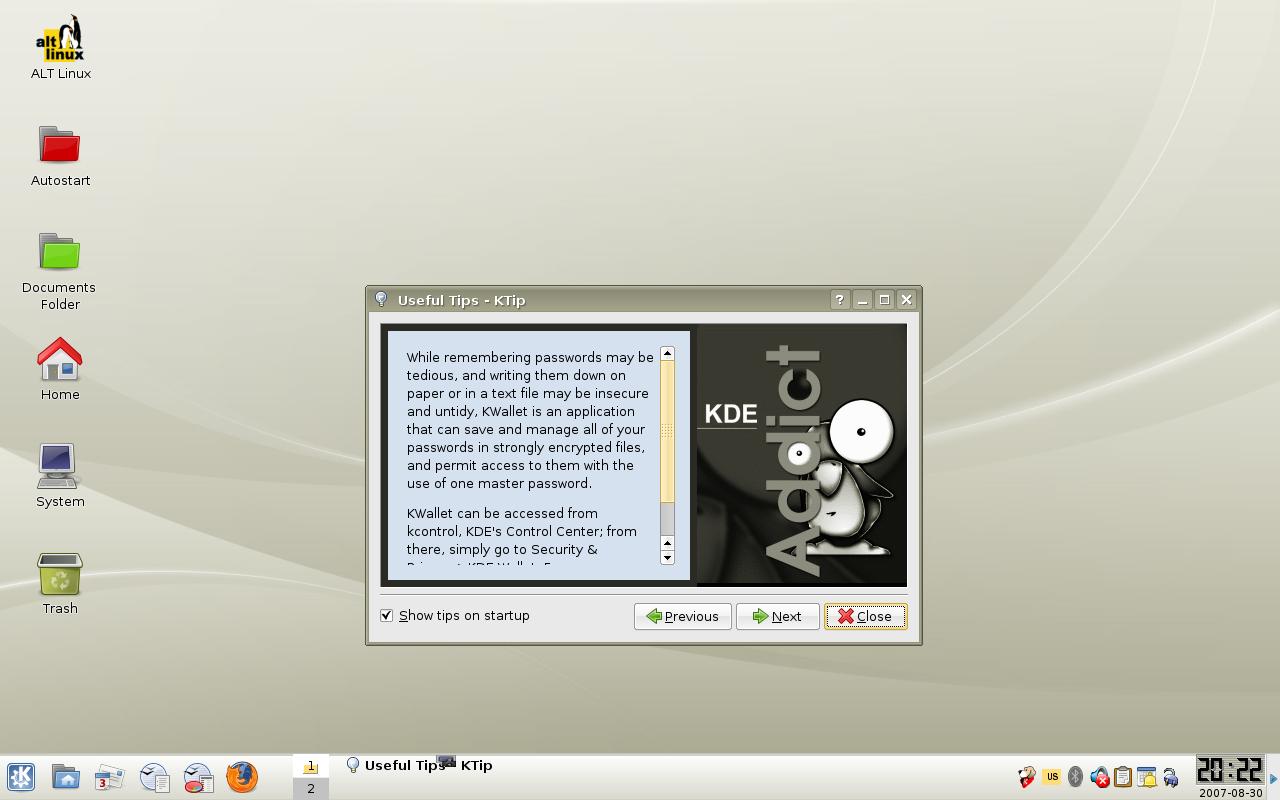Click the US keyboard layout indicator
The image size is (1280, 800).
(1051, 776)
